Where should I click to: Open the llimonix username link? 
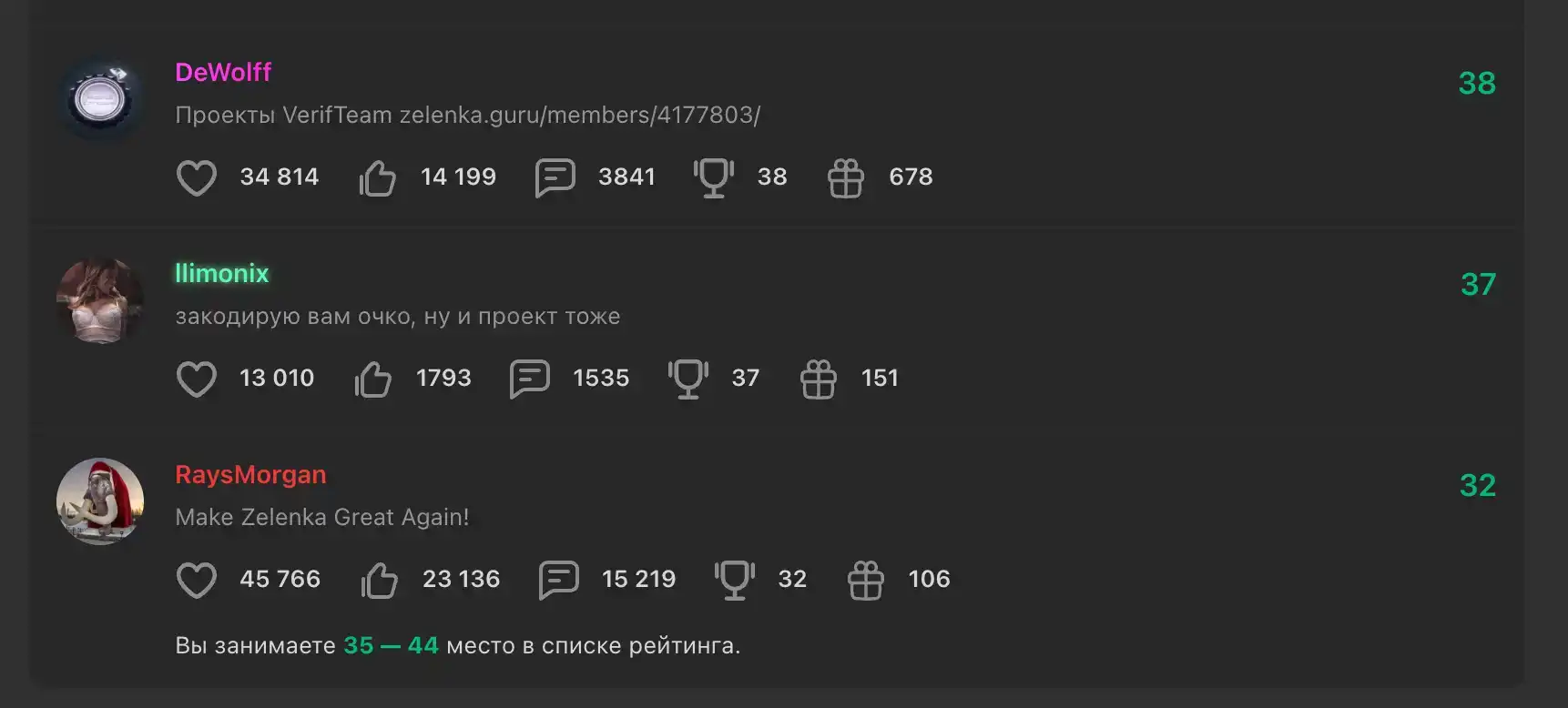click(x=222, y=273)
